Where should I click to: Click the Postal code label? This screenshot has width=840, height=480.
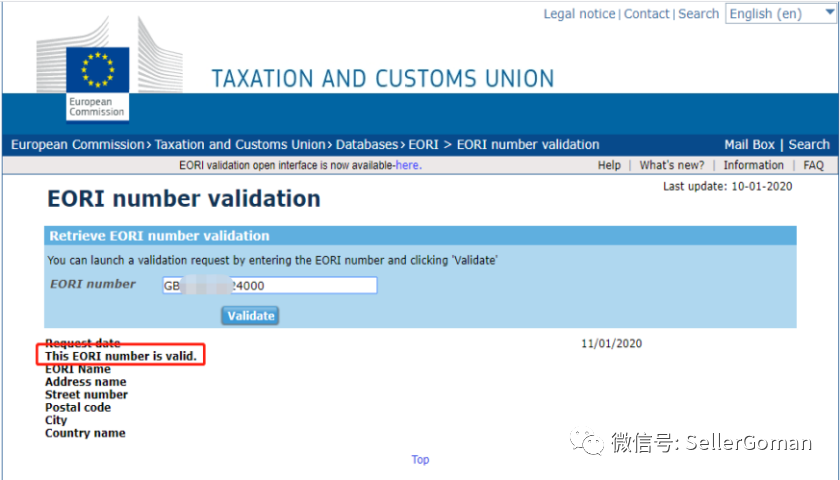coord(78,408)
